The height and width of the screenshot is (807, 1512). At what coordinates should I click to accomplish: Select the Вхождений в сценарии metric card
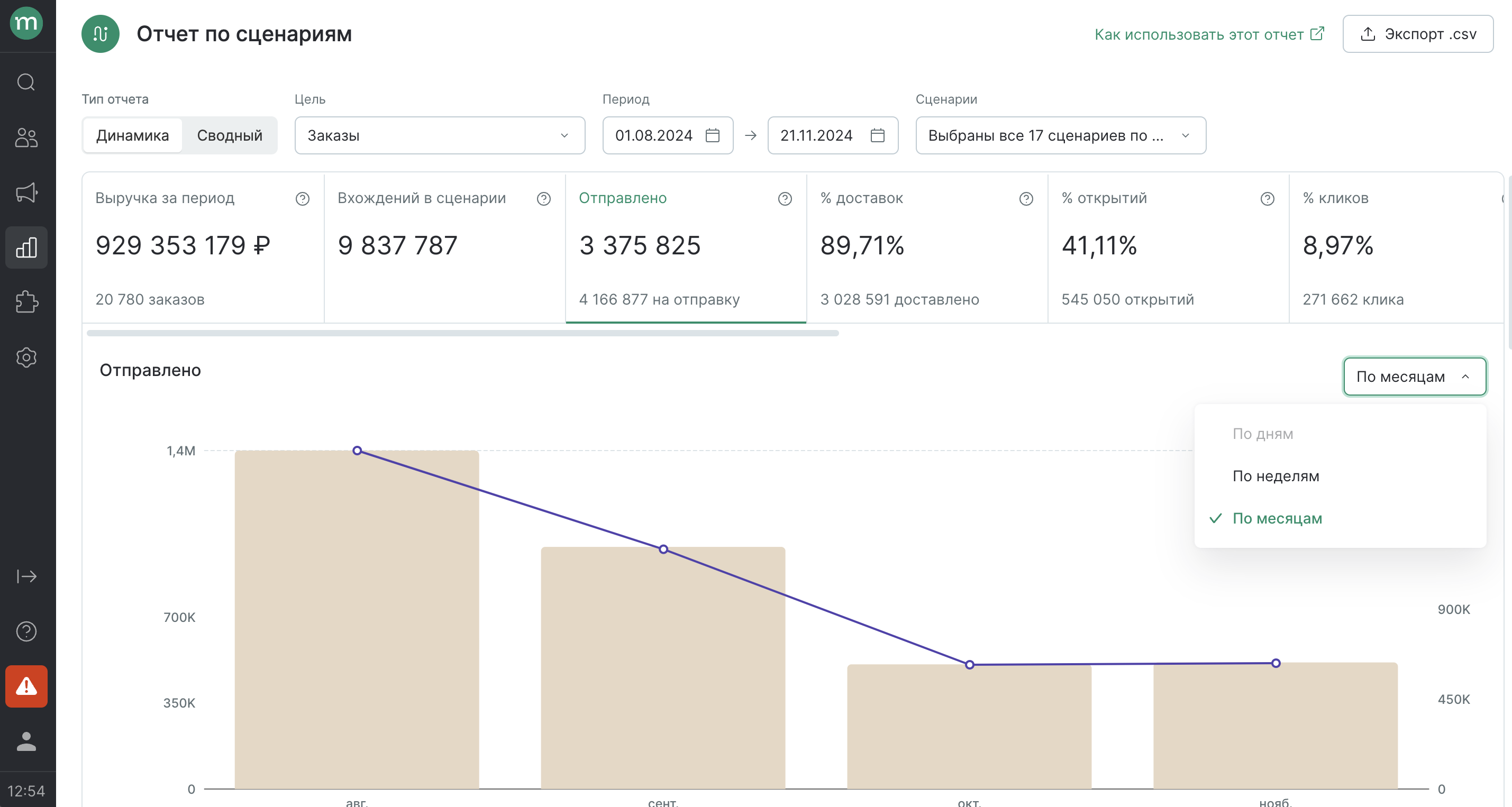[x=444, y=248]
